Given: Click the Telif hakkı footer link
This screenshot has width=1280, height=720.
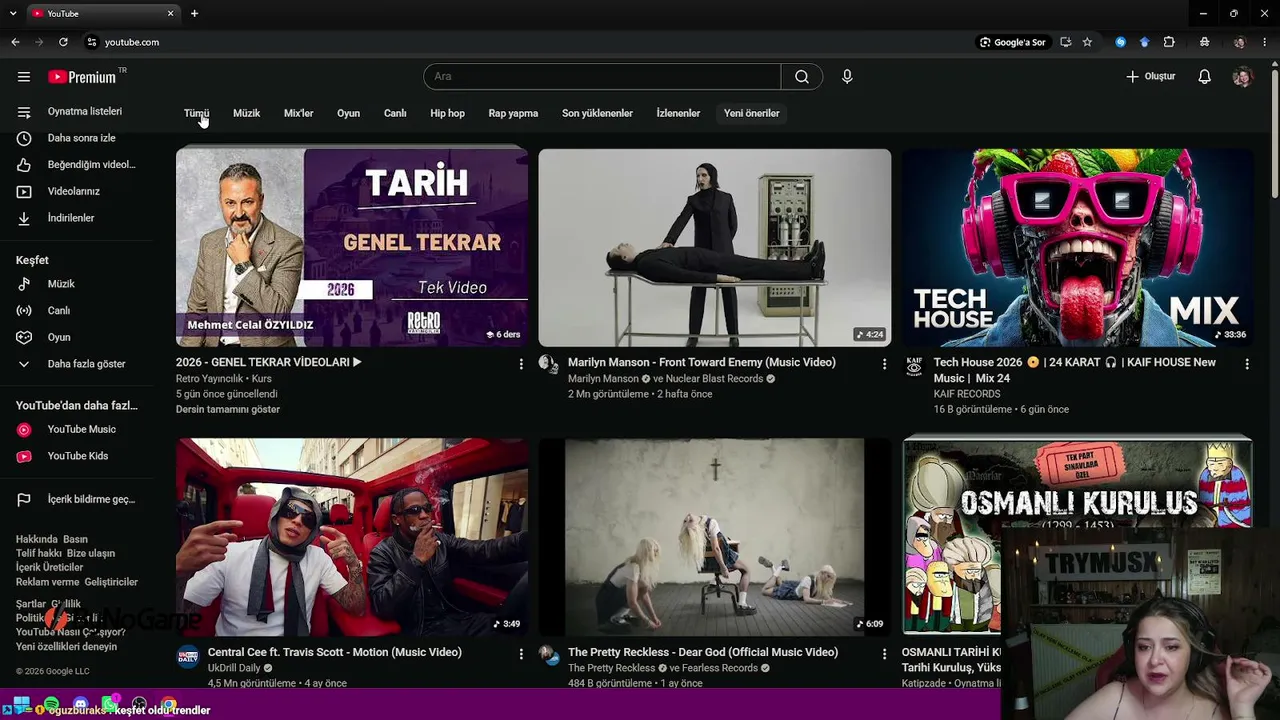Looking at the screenshot, I should pyautogui.click(x=39, y=553).
